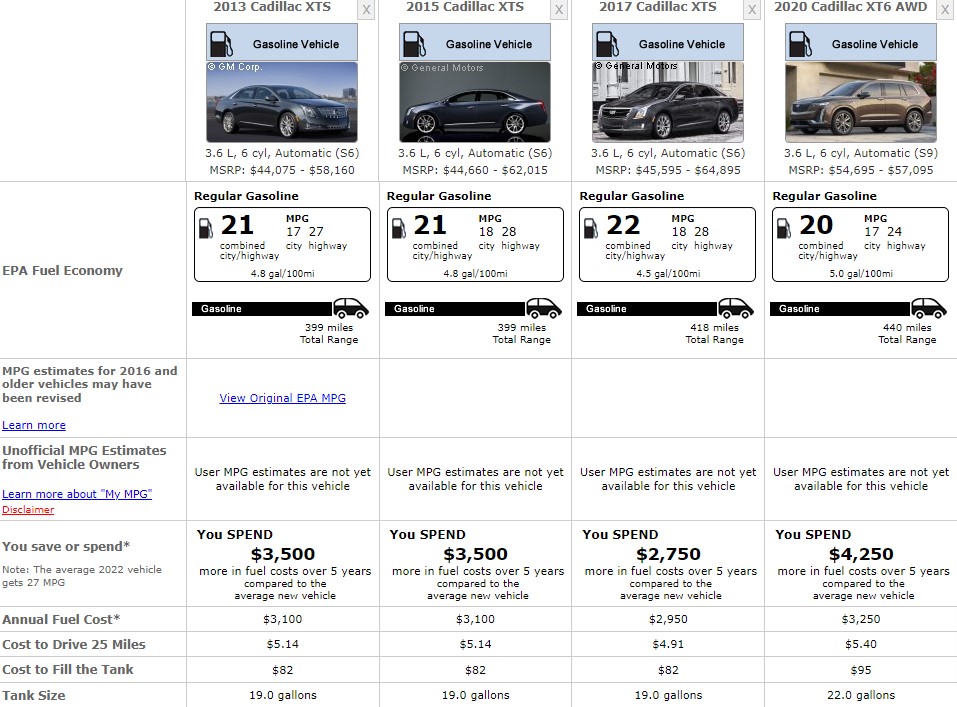The width and height of the screenshot is (957, 707).
Task: Click the $2,750 You SPEND amount
Action: tap(668, 554)
